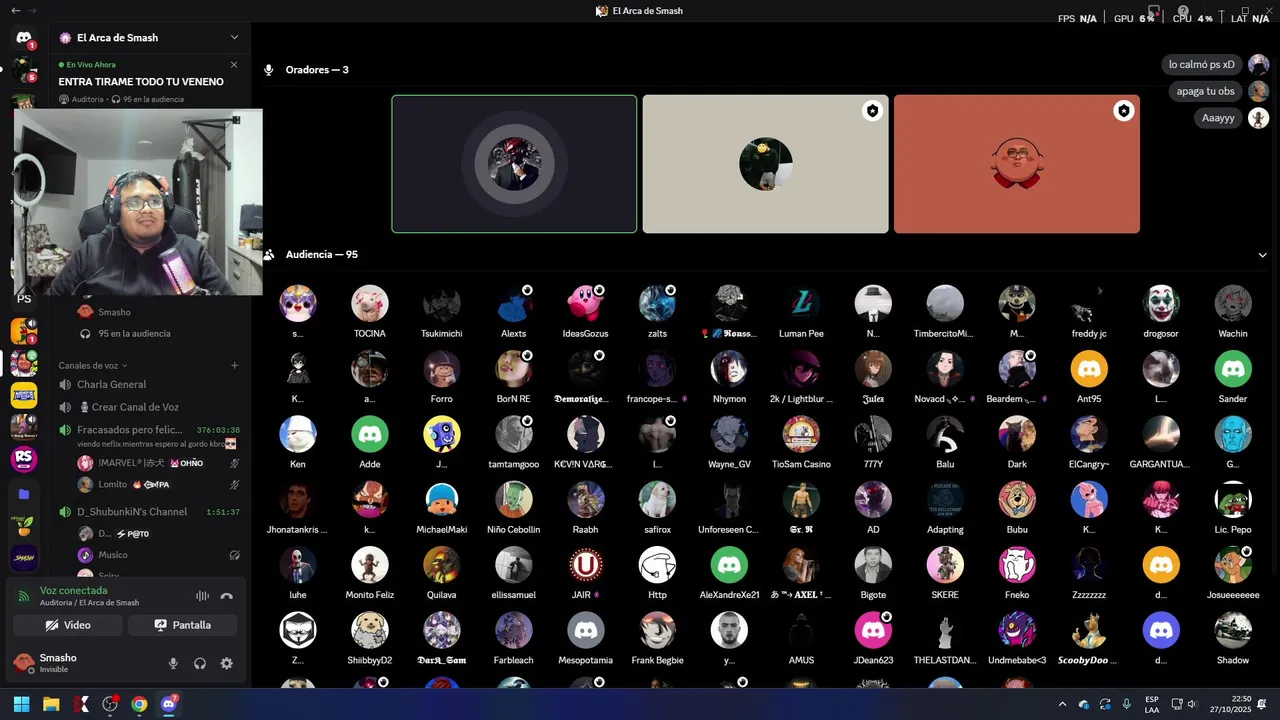The image size is (1280, 720).
Task: Open audience member Monito Feliz's avatar
Action: (x=370, y=565)
